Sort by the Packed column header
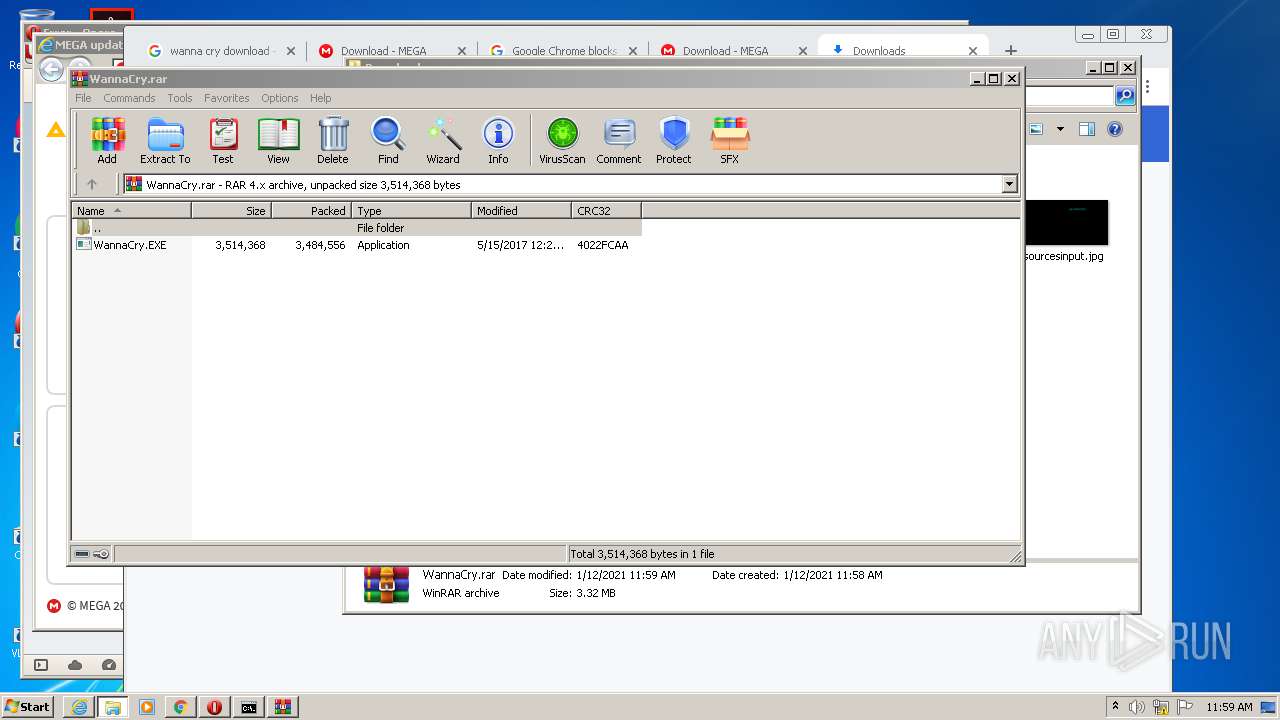 point(311,211)
